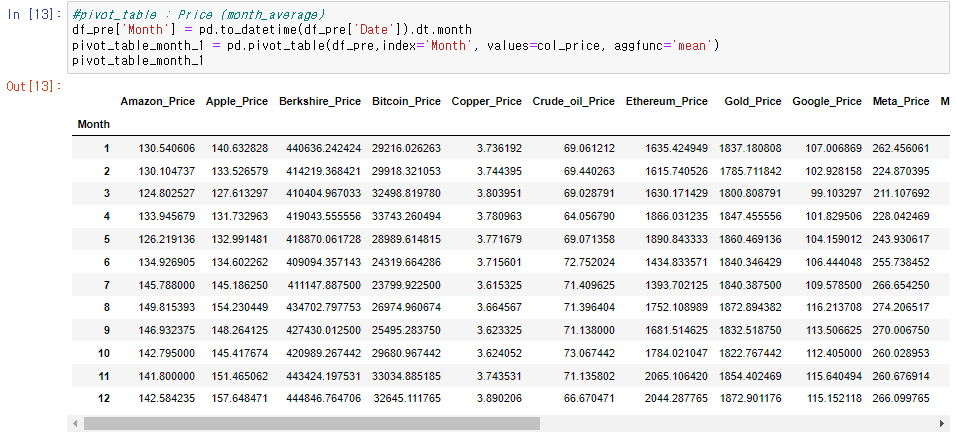Click the horizontal scrollbar thumb
956x432 pixels.
point(312,423)
